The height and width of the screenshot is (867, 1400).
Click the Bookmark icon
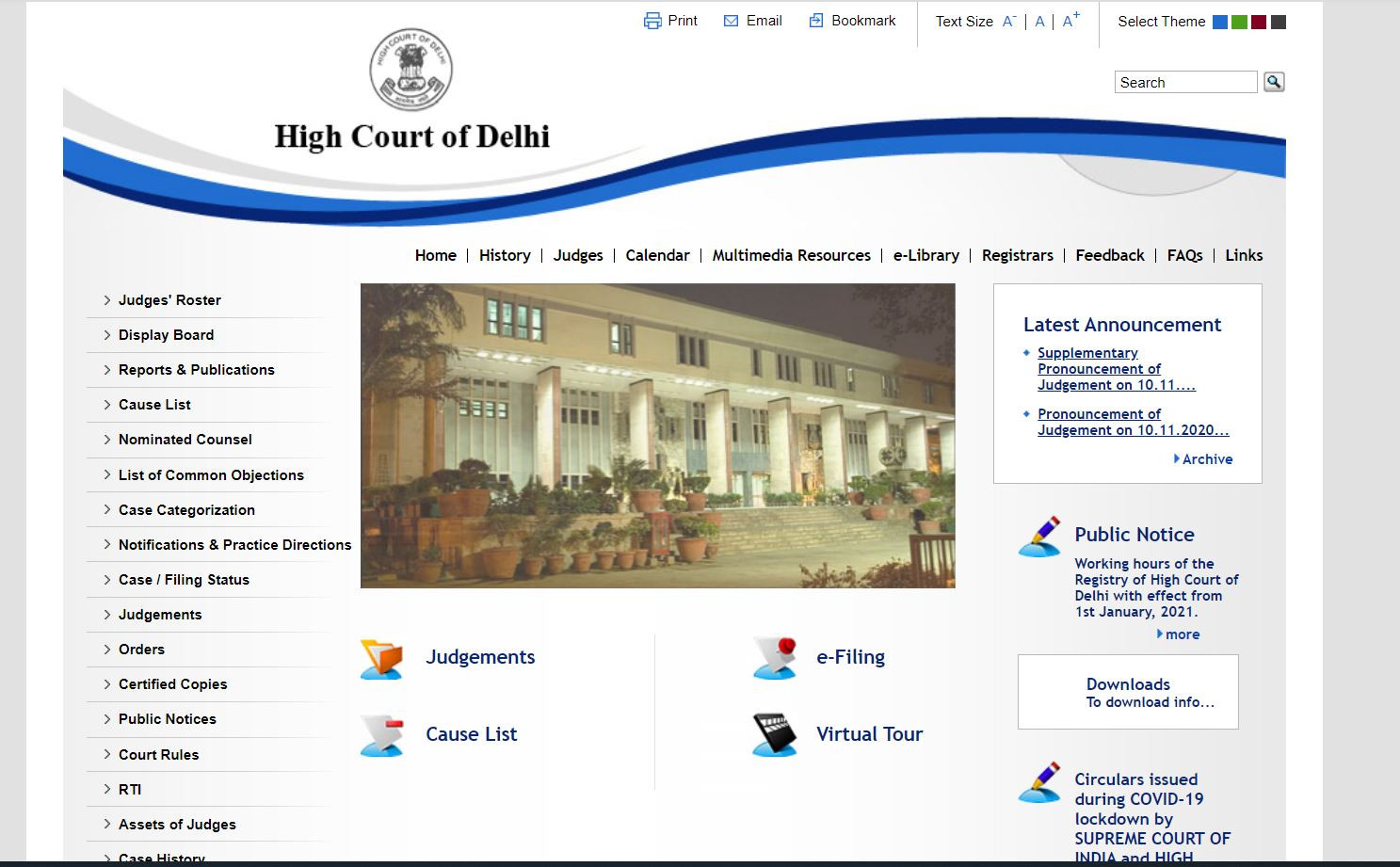(x=816, y=21)
